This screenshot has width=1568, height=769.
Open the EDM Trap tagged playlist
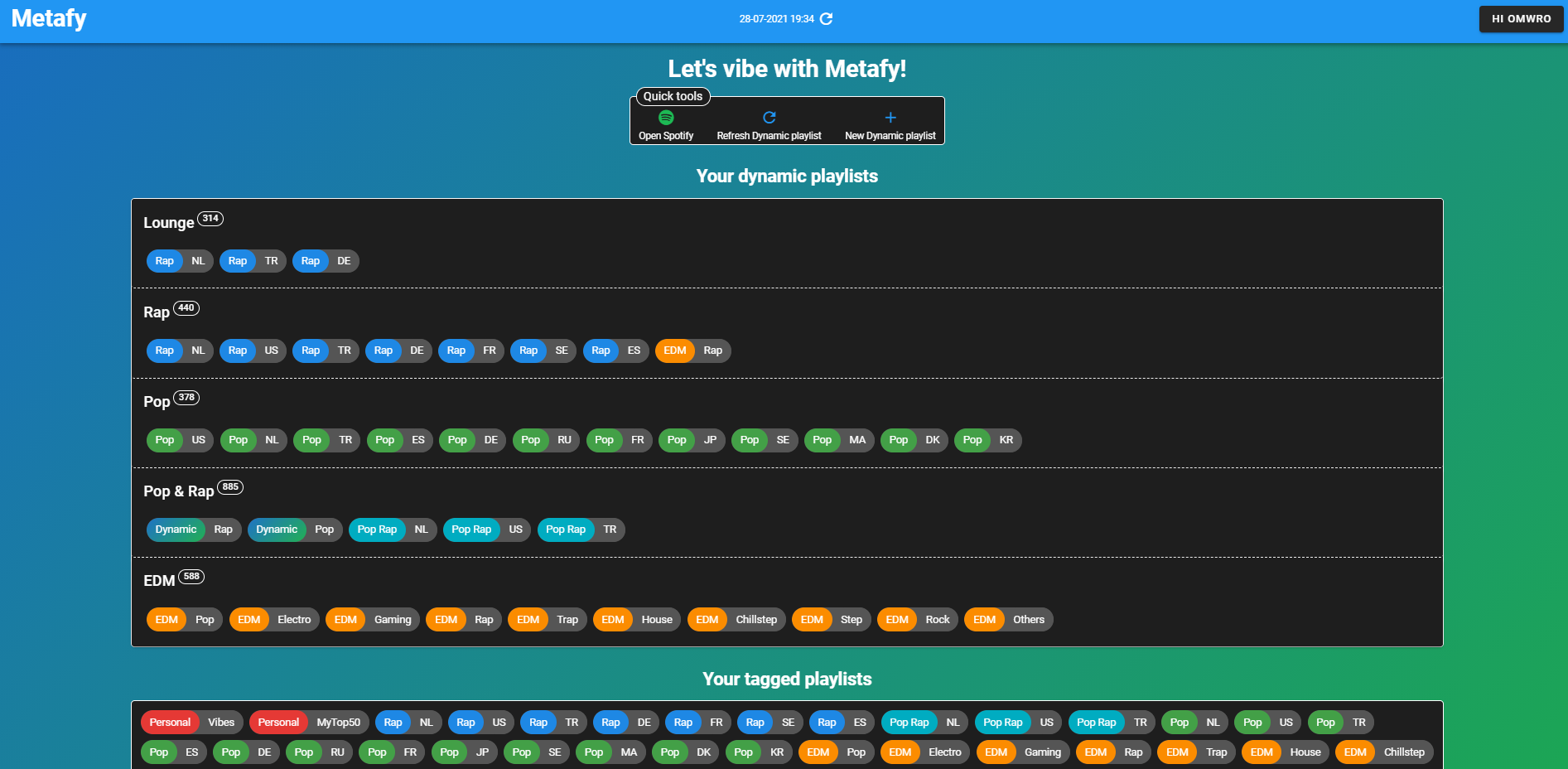pos(1196,752)
